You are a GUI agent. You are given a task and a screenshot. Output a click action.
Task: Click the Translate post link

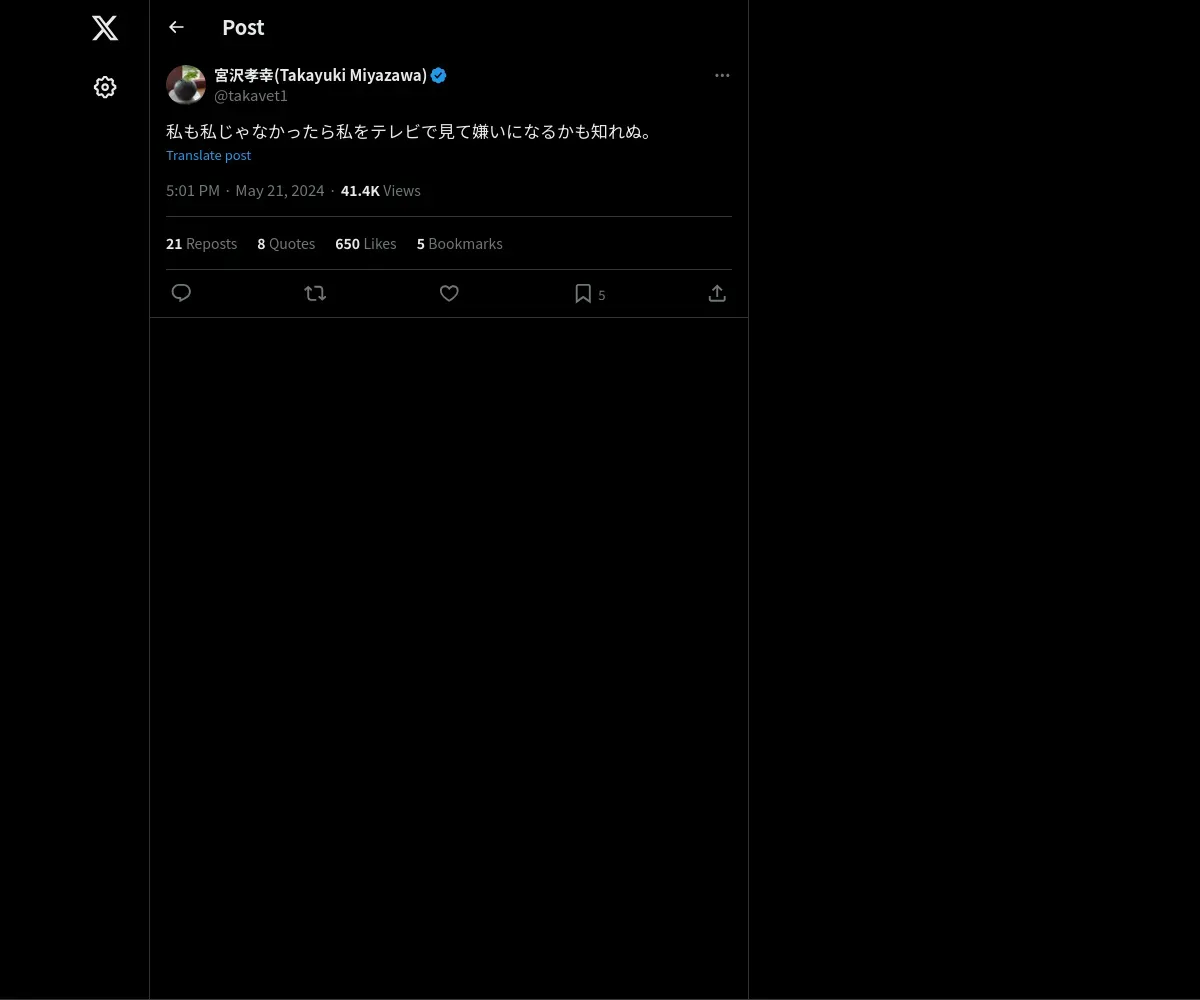[x=208, y=155]
